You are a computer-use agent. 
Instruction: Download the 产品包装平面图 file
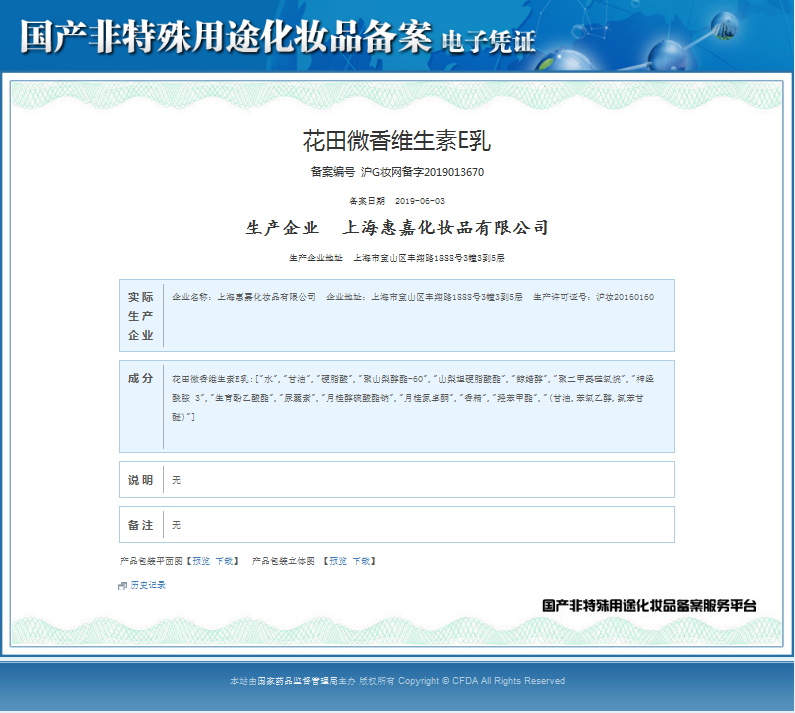click(224, 561)
